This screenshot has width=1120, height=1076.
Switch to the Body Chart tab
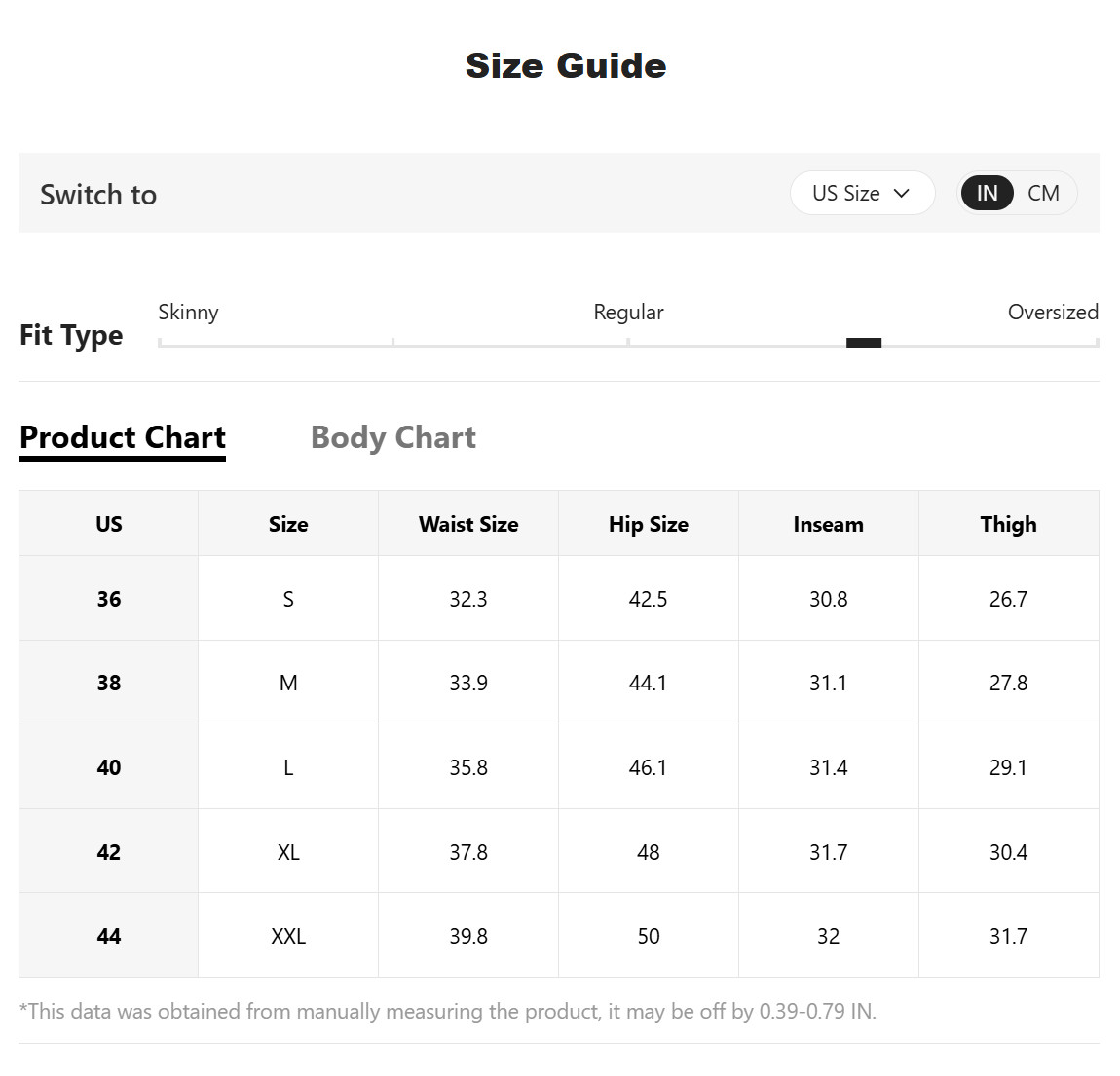point(393,437)
